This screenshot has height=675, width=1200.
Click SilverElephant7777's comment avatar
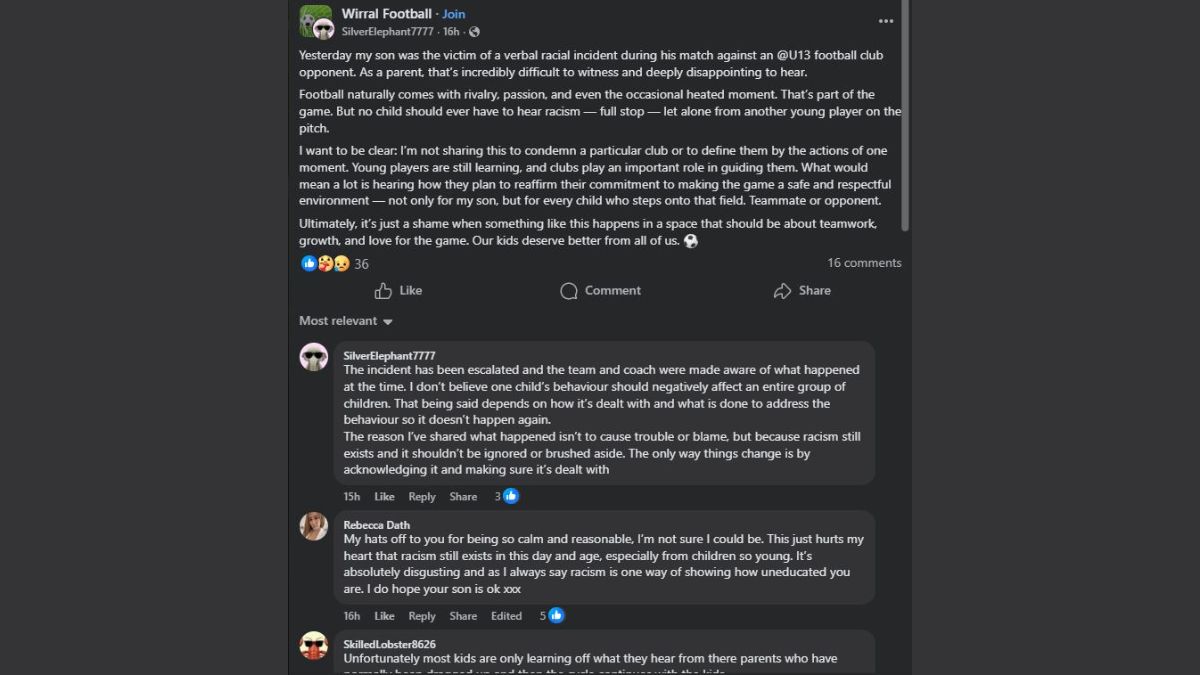314,356
